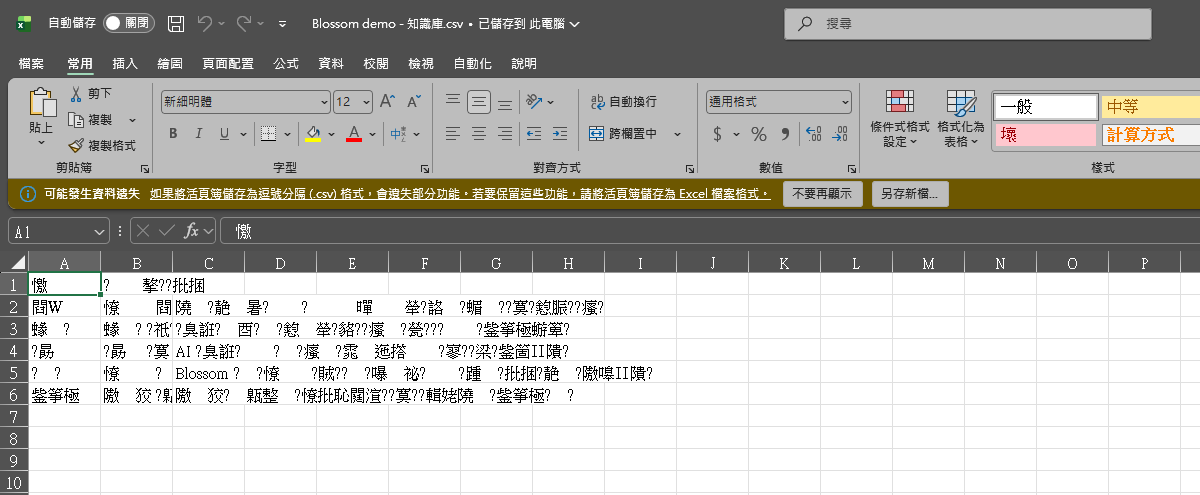This screenshot has width=1200, height=495.
Task: Decrease indent in alignment group
Action: pos(533,133)
